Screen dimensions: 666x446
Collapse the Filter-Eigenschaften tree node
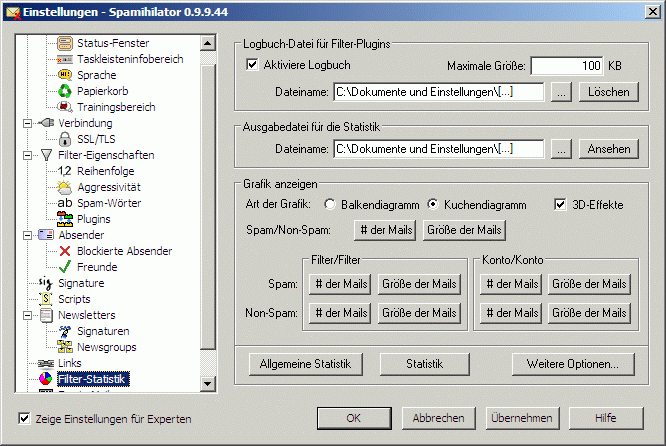click(x=27, y=155)
